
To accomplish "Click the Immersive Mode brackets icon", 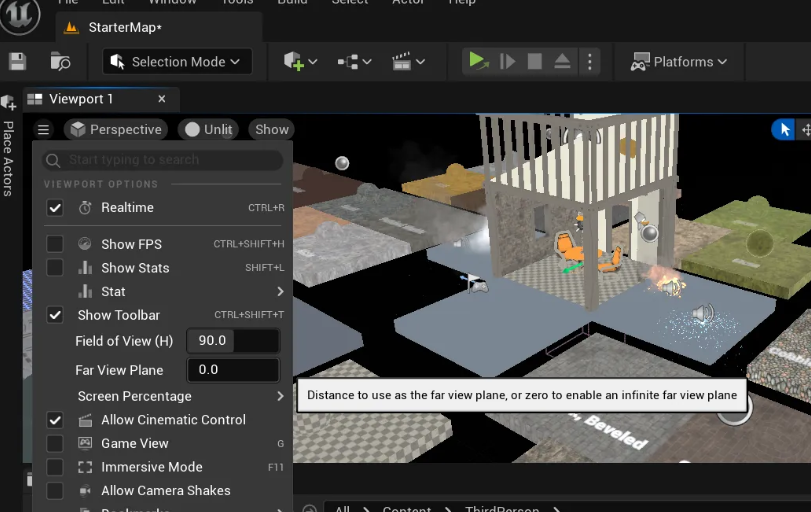I will pos(85,467).
